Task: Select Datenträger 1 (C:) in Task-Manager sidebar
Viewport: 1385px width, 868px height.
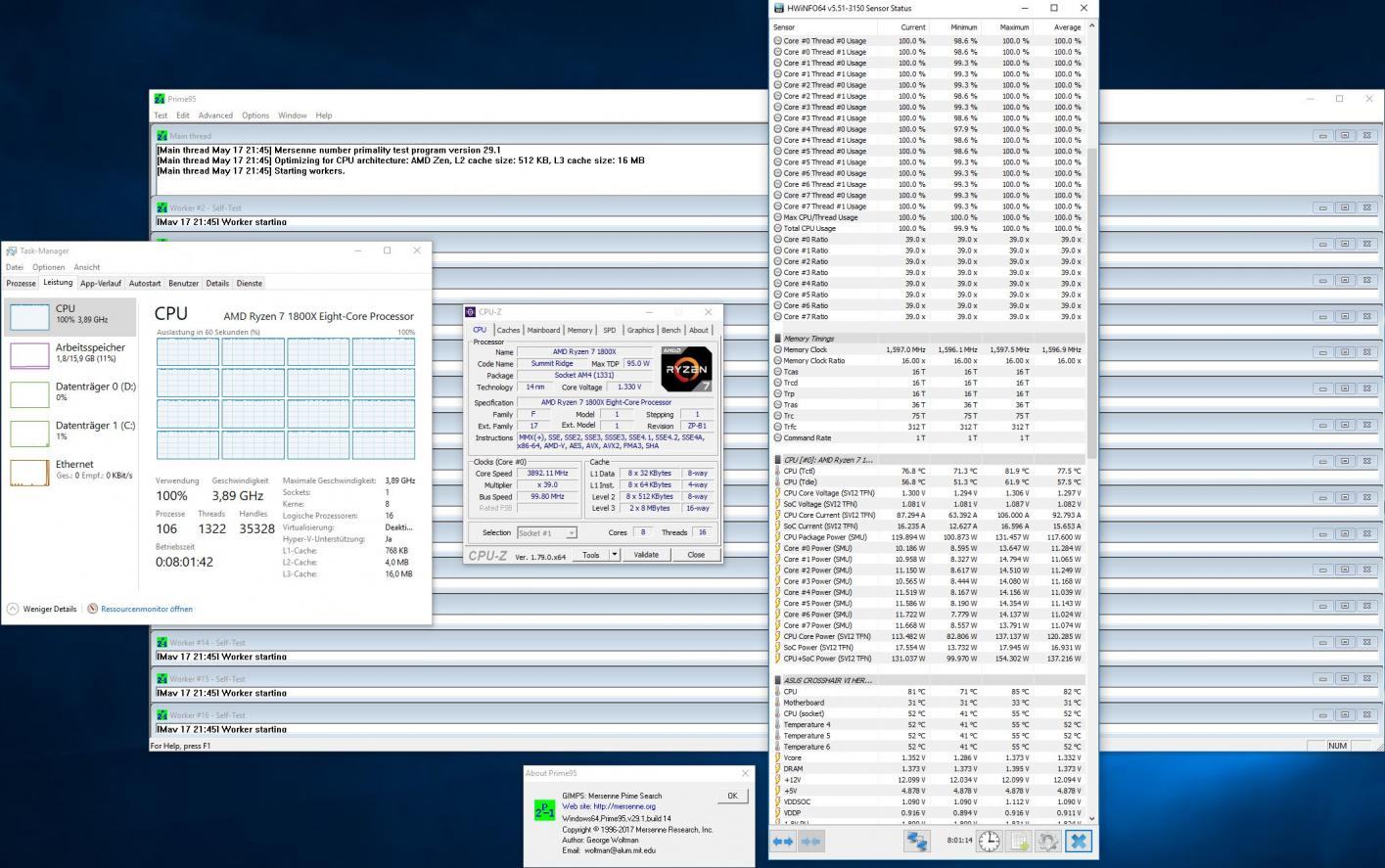Action: [70, 432]
